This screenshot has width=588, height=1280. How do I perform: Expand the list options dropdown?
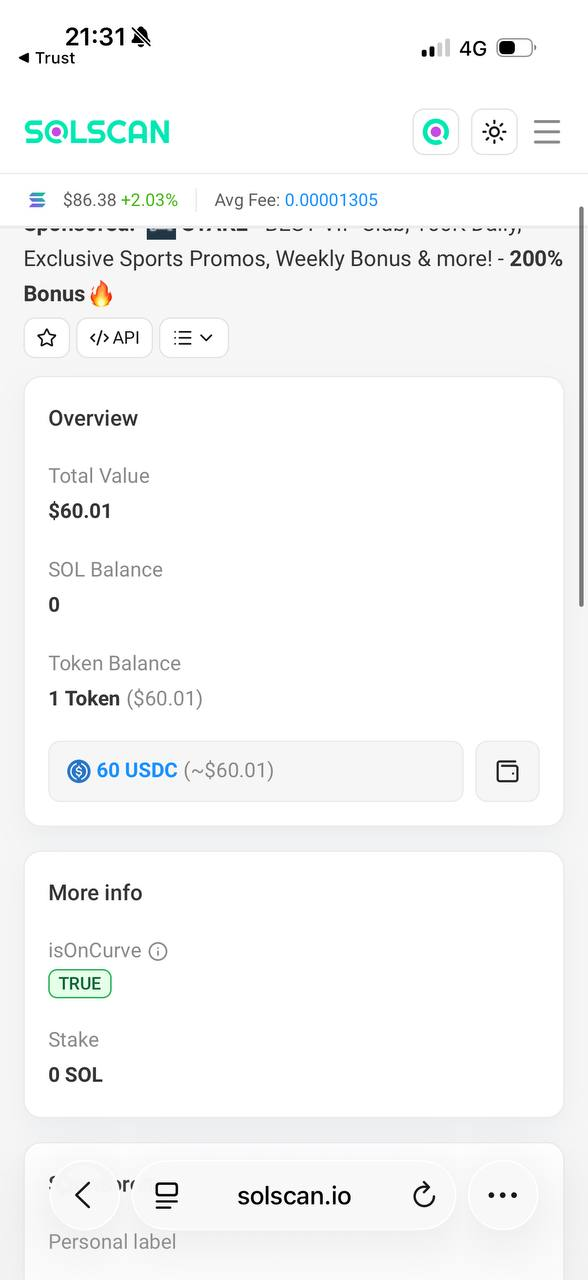point(194,338)
